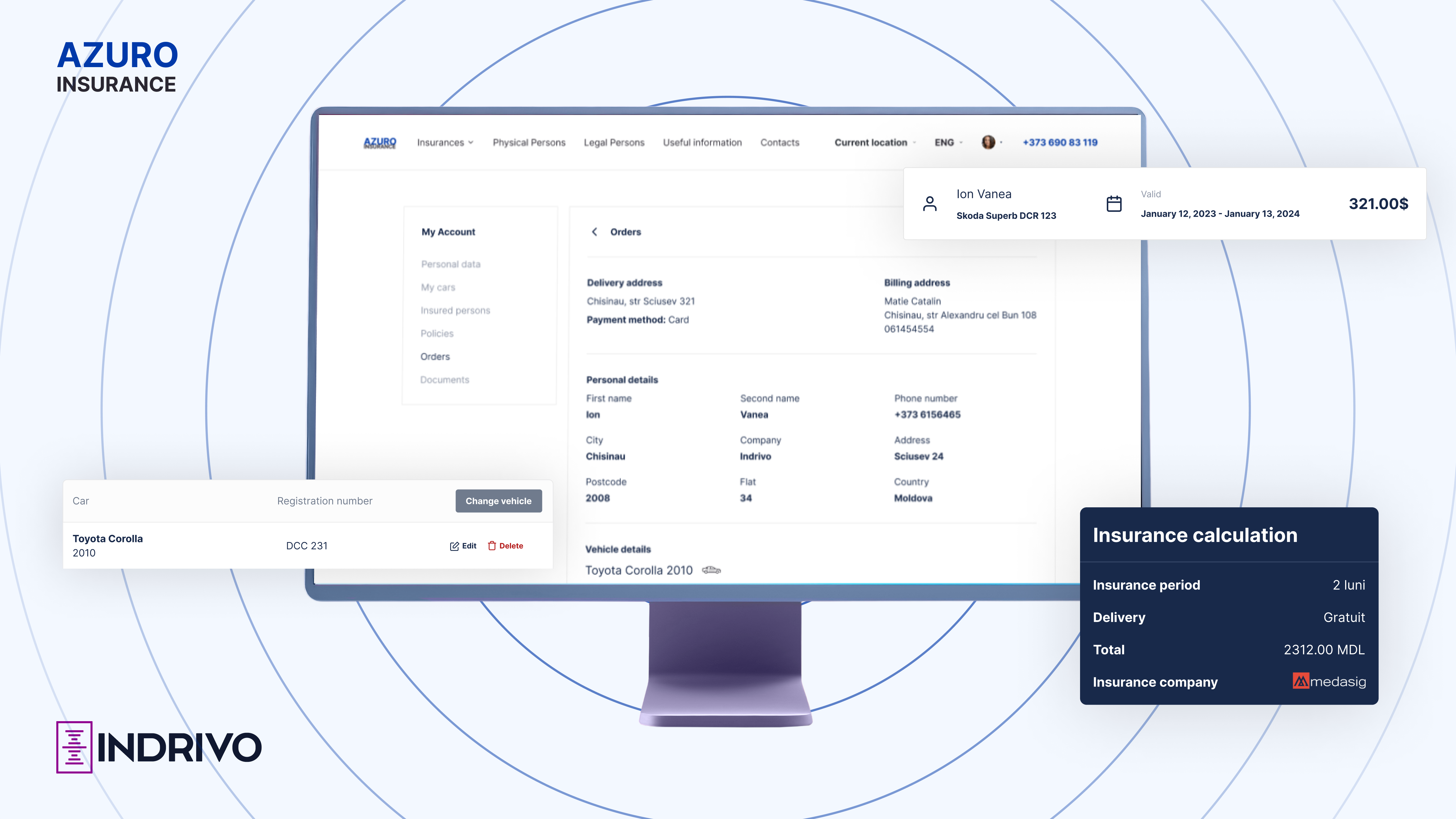
Task: Click the phone icon area showing +373 690 83 119
Action: 1059,142
